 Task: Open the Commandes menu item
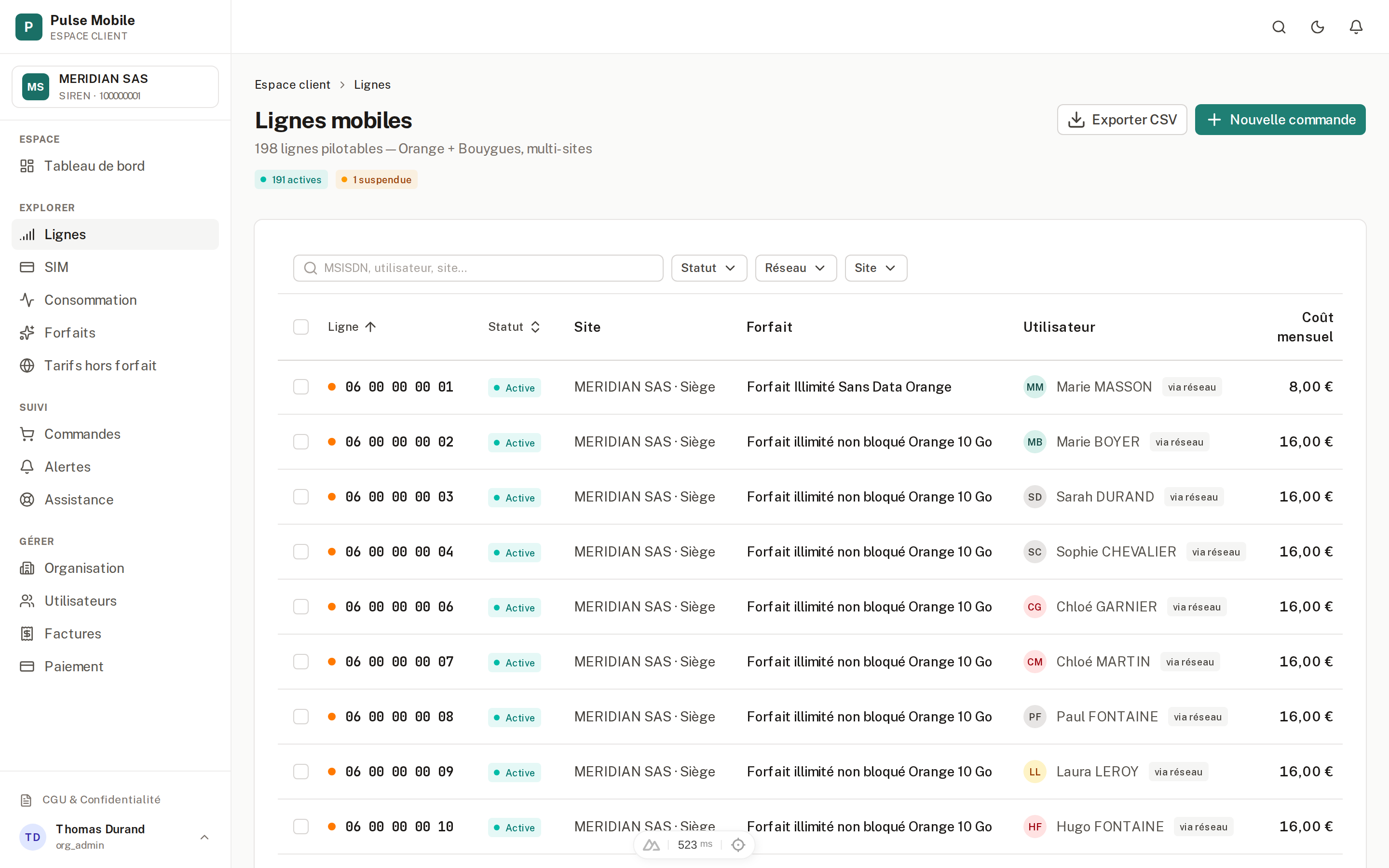point(115,434)
